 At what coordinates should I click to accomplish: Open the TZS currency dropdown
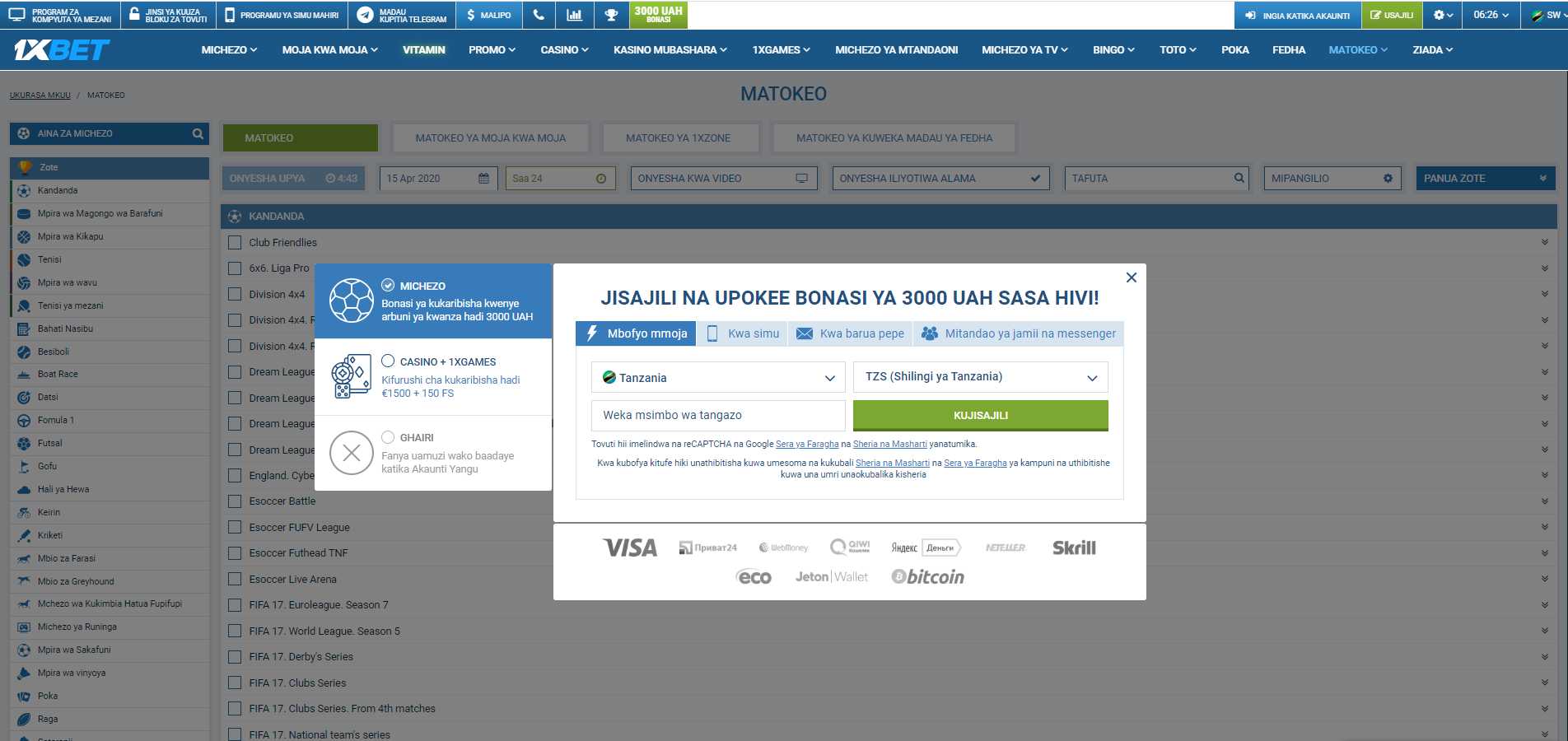click(981, 377)
